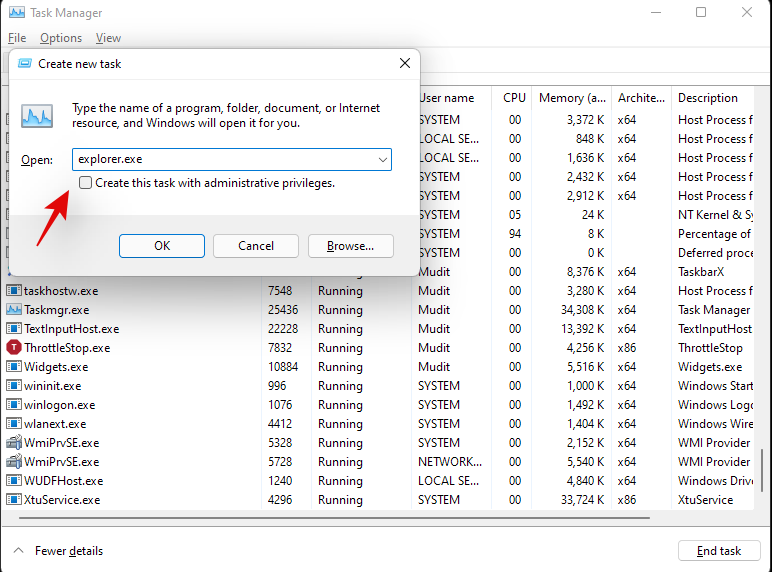Click the End task button
This screenshot has height=572, width=772.
point(719,550)
